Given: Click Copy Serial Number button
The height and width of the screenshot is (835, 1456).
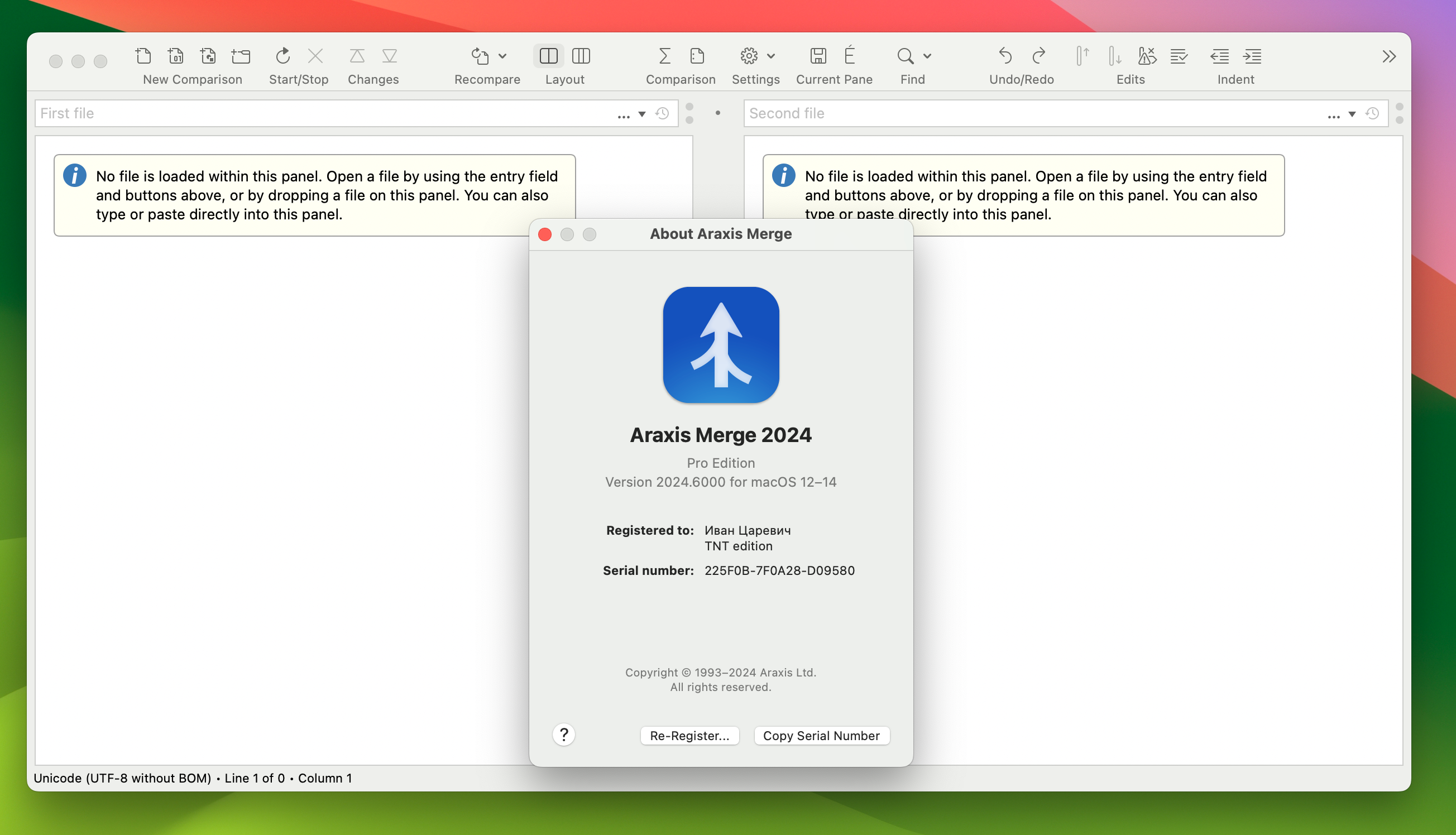Looking at the screenshot, I should (x=820, y=735).
